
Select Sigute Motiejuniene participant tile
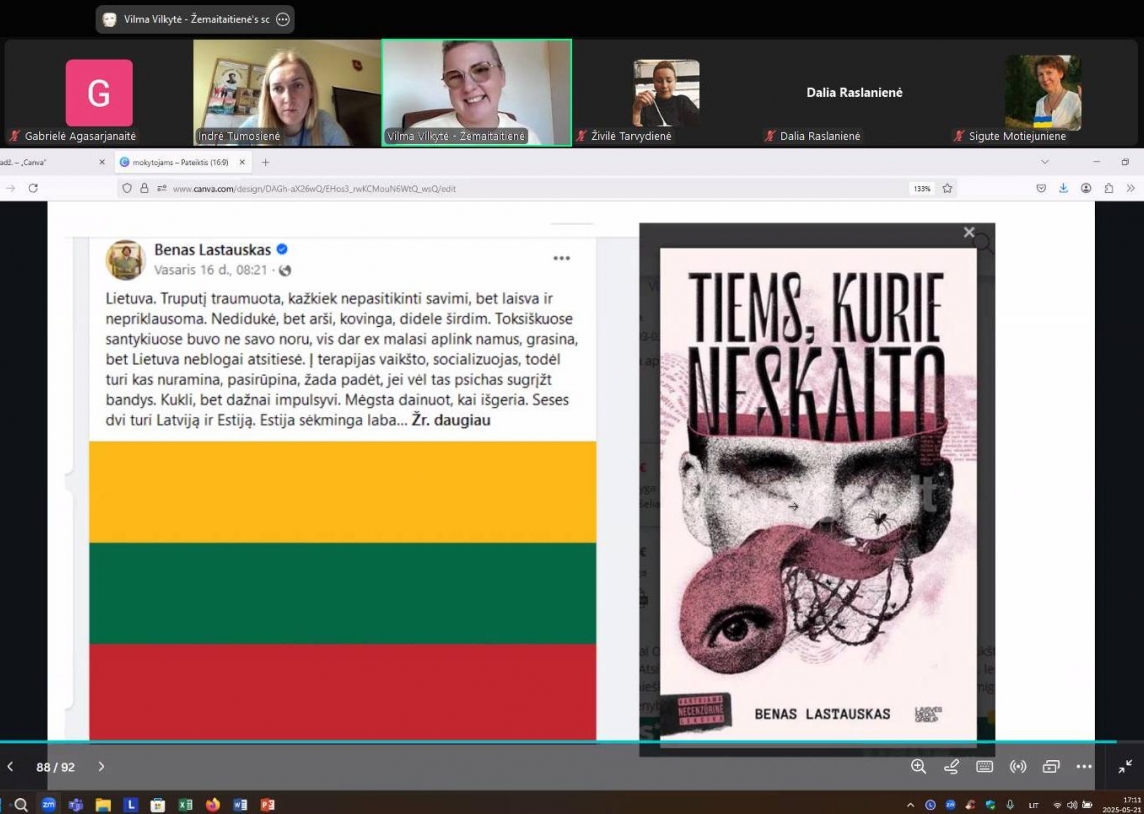1043,93
